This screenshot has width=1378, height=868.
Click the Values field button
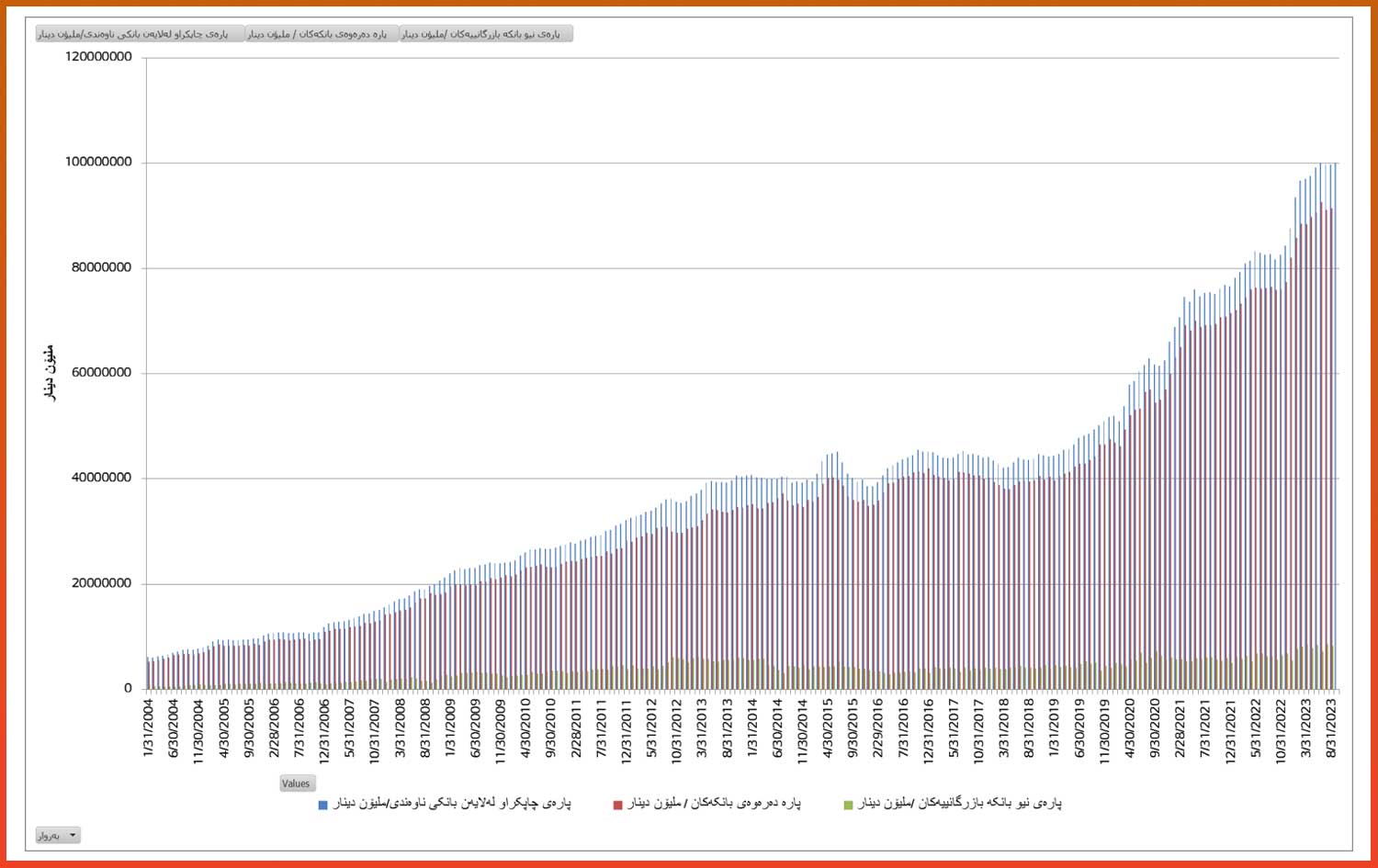(x=297, y=783)
